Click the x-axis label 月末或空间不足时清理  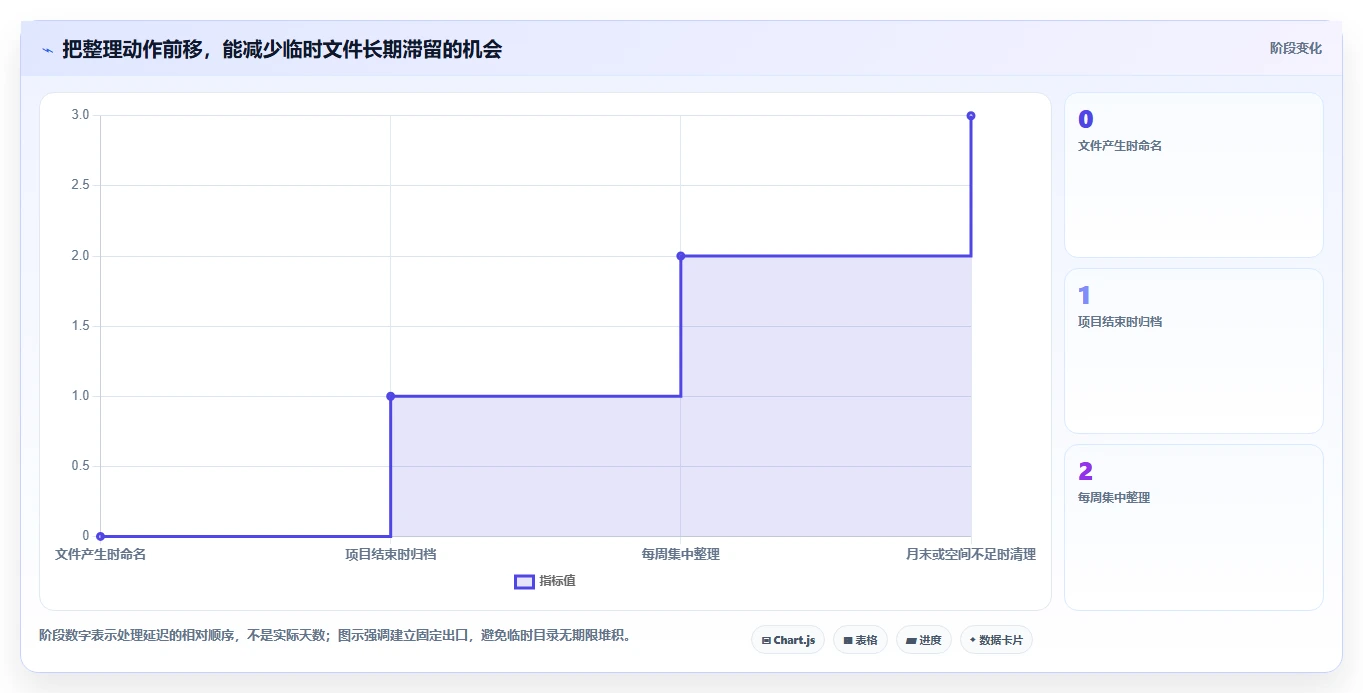(971, 554)
